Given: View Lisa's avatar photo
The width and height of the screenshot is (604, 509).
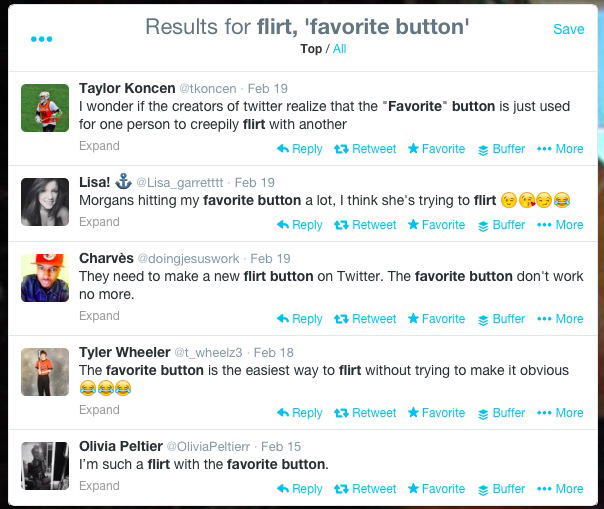Looking at the screenshot, I should pos(45,202).
